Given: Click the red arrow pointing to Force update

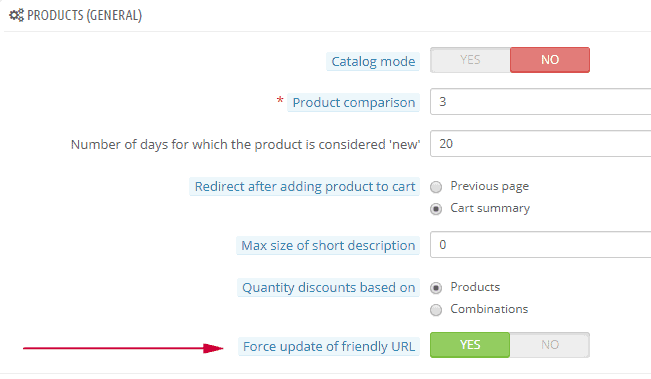Looking at the screenshot, I should tap(123, 348).
